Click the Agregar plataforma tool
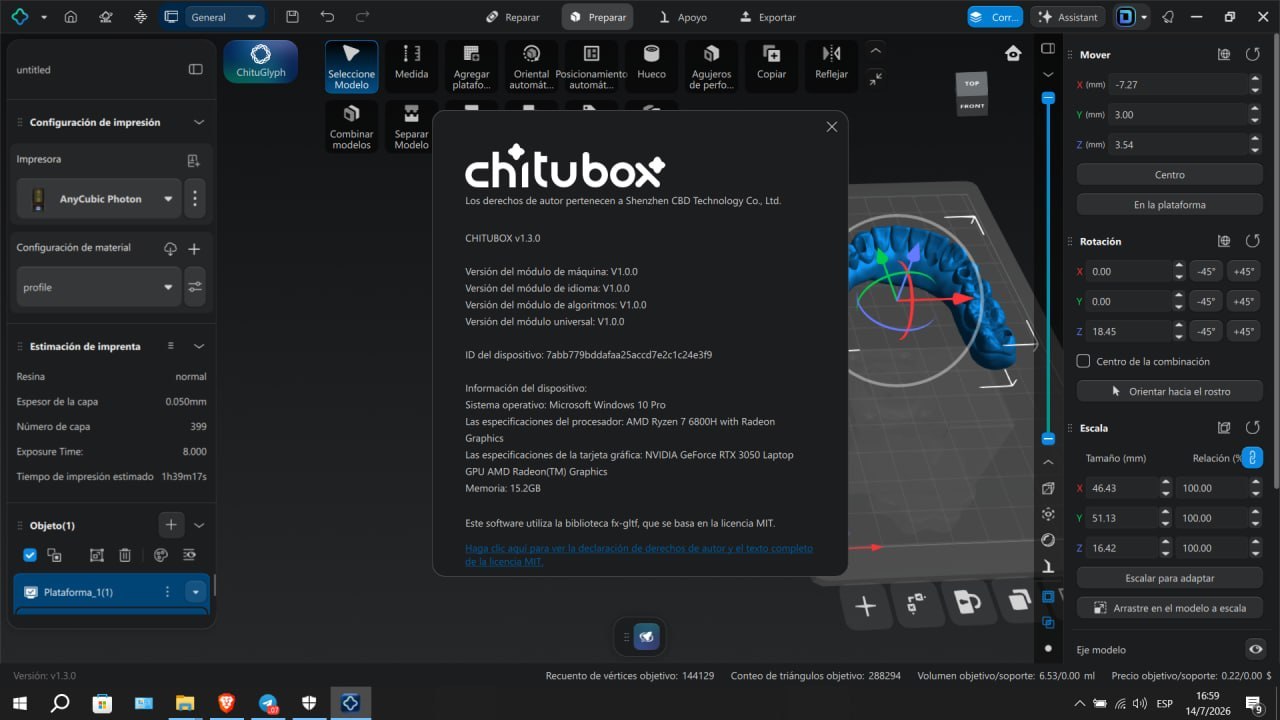Image resolution: width=1280 pixels, height=720 pixels. coord(471,66)
